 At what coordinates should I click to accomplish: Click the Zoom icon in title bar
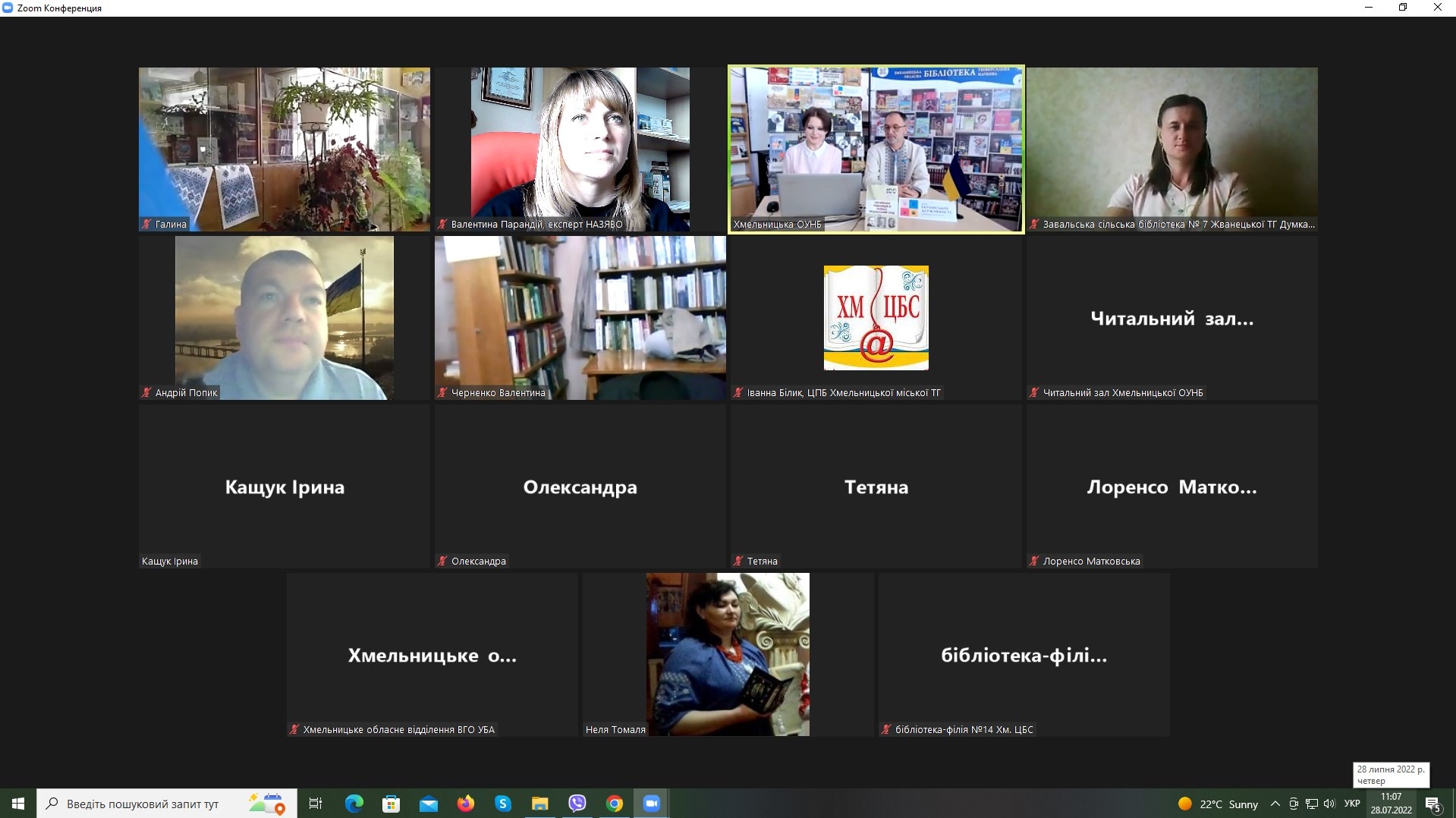(8, 8)
